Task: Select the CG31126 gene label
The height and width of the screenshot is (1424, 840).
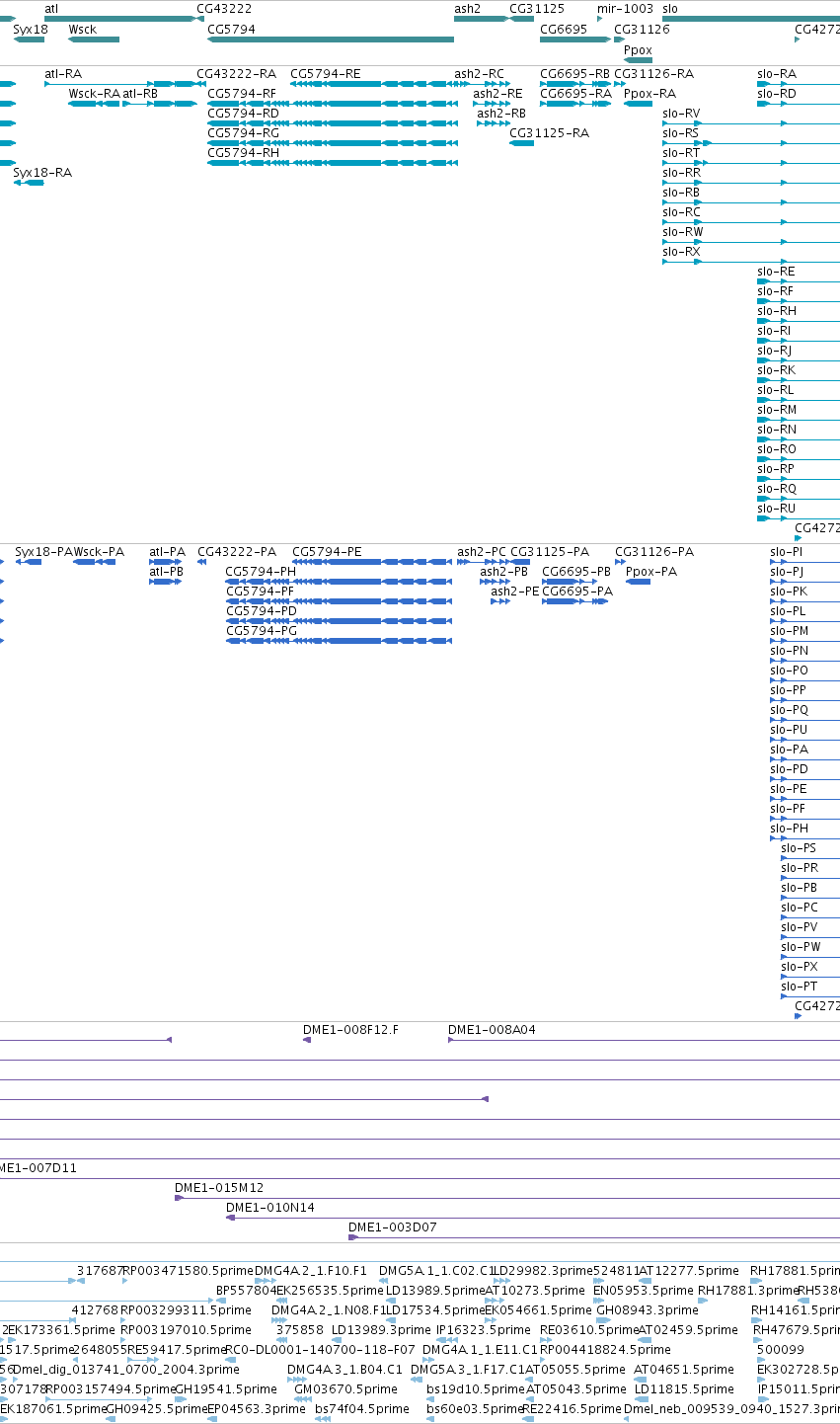Action: [x=642, y=30]
